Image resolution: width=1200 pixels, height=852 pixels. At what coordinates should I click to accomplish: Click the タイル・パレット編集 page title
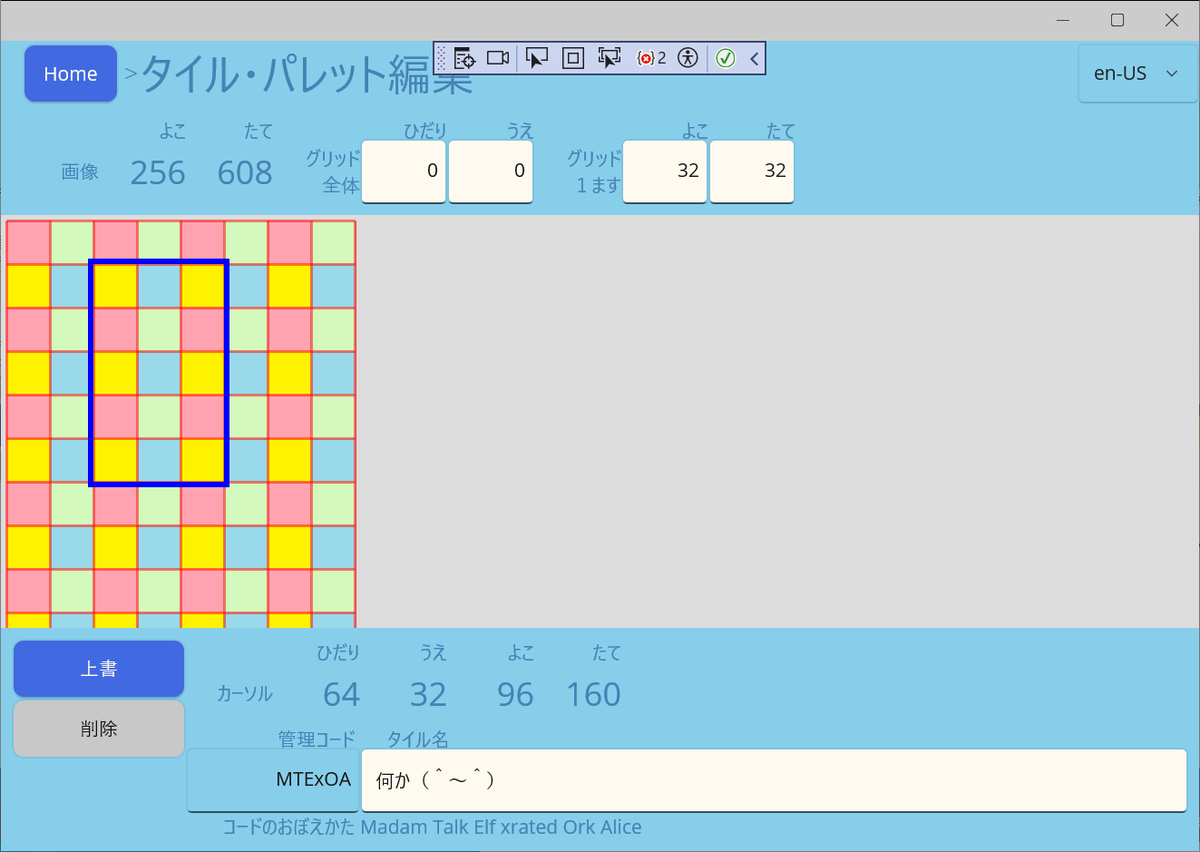(307, 74)
